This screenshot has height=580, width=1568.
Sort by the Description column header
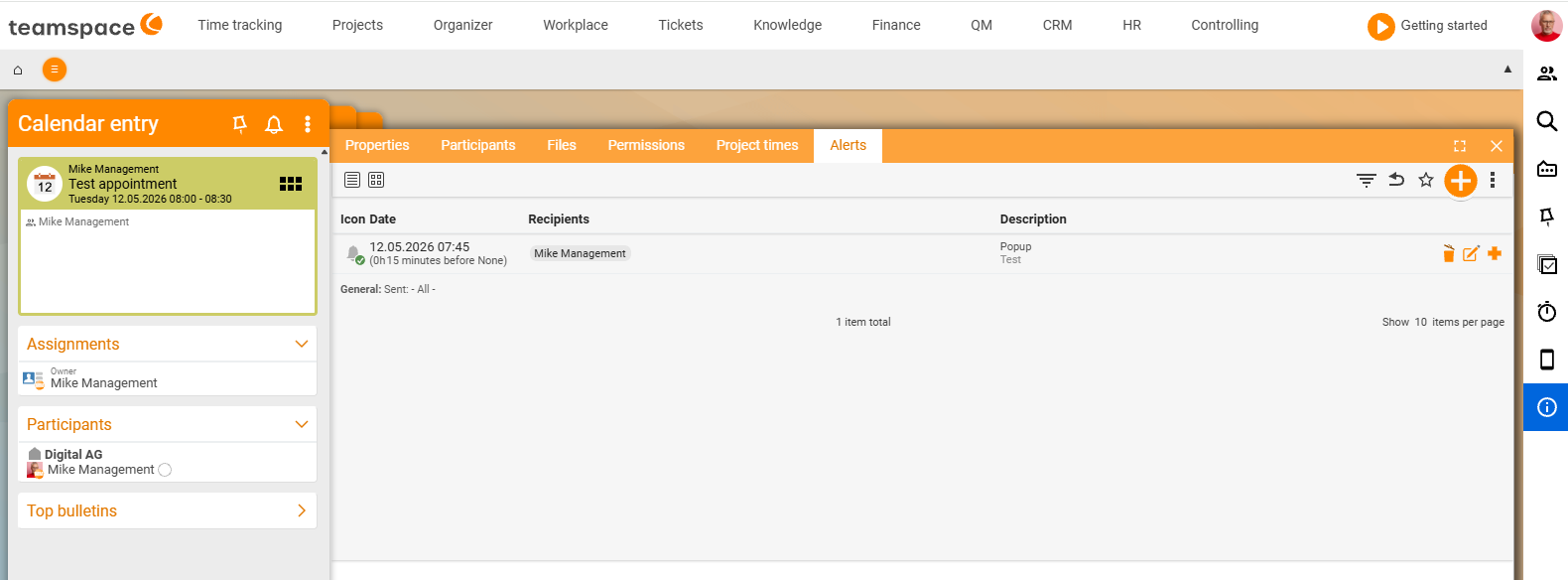coord(1033,219)
